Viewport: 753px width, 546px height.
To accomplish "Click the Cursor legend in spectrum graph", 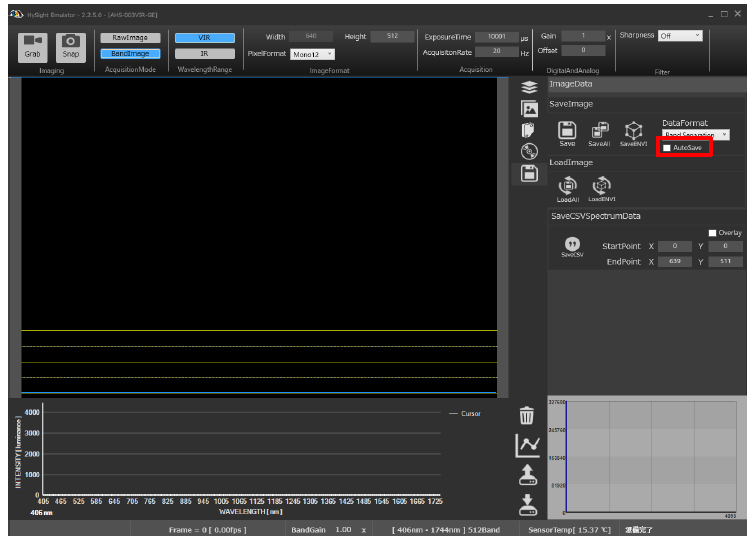I will click(465, 413).
